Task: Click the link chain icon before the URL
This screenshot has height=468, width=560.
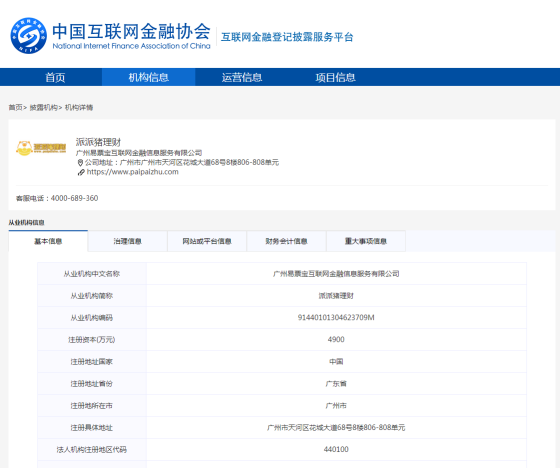Action: [81, 173]
